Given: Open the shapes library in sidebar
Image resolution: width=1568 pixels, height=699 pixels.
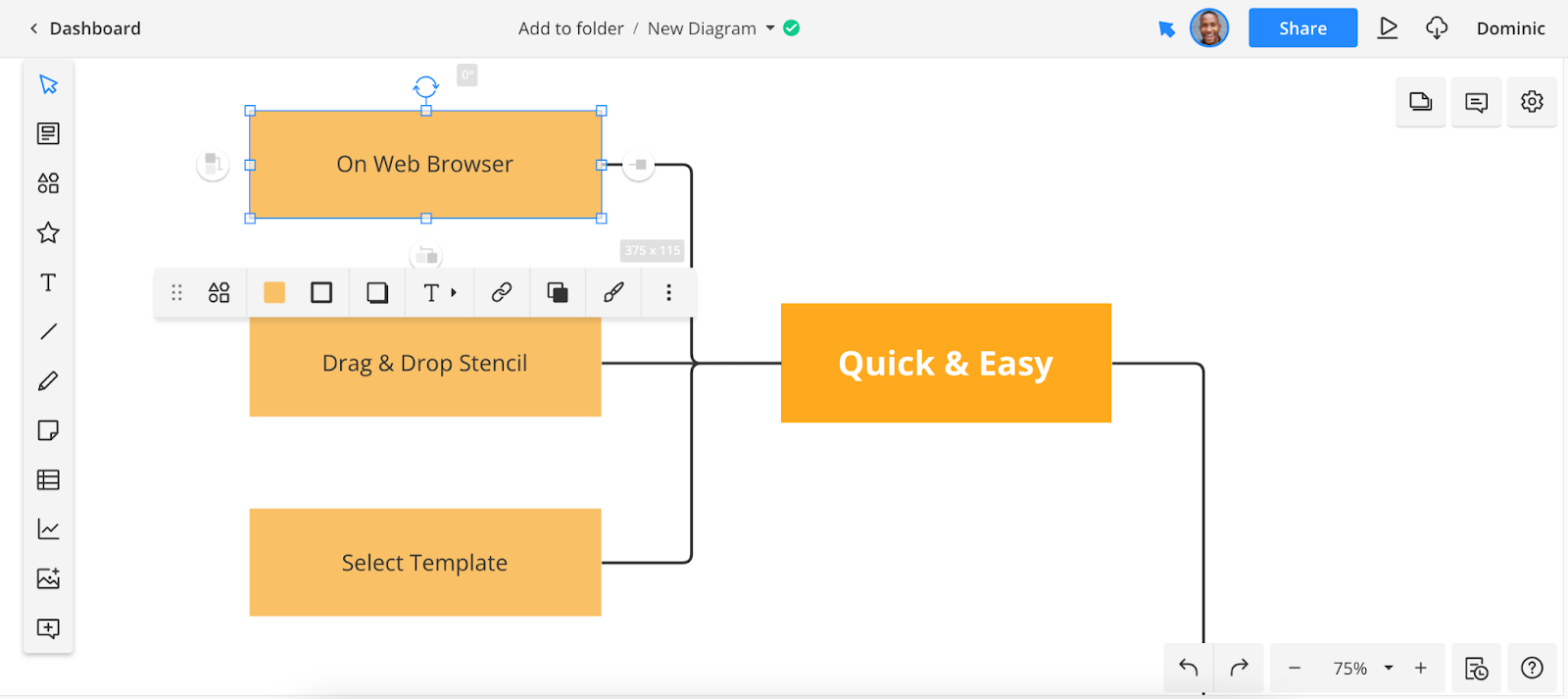Looking at the screenshot, I should tap(48, 183).
